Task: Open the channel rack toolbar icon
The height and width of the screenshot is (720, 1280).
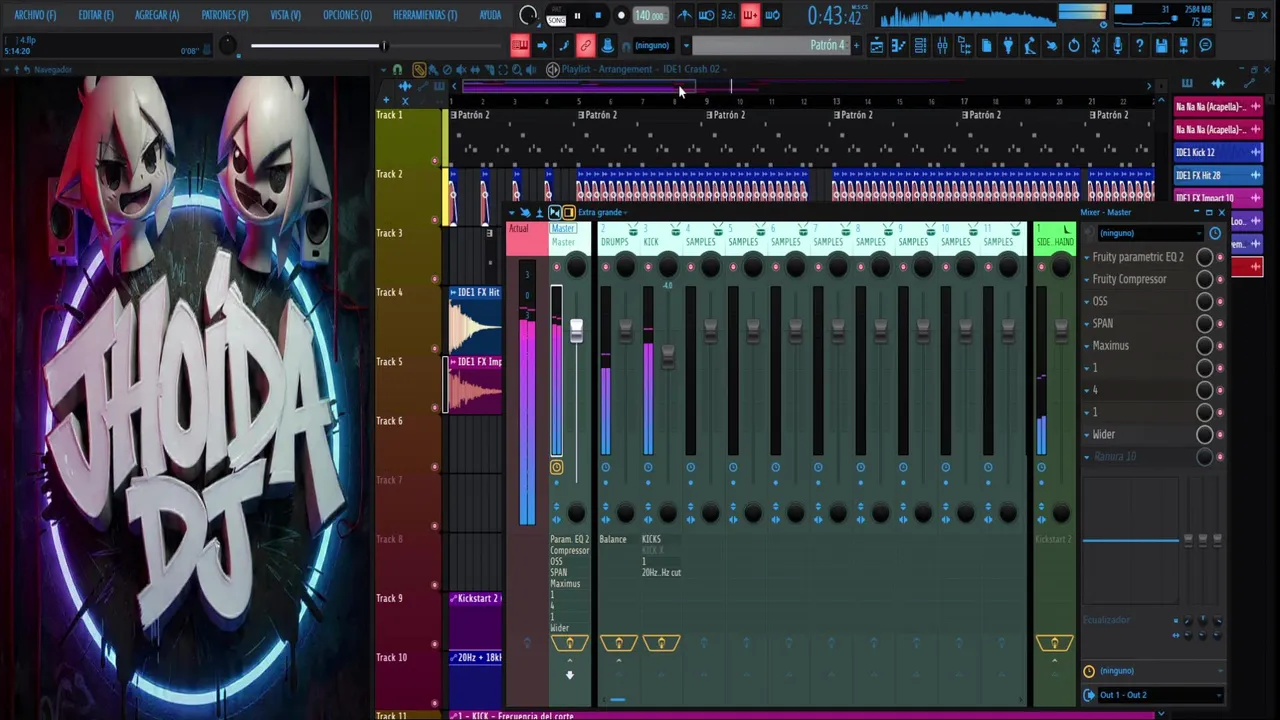Action: click(x=920, y=45)
